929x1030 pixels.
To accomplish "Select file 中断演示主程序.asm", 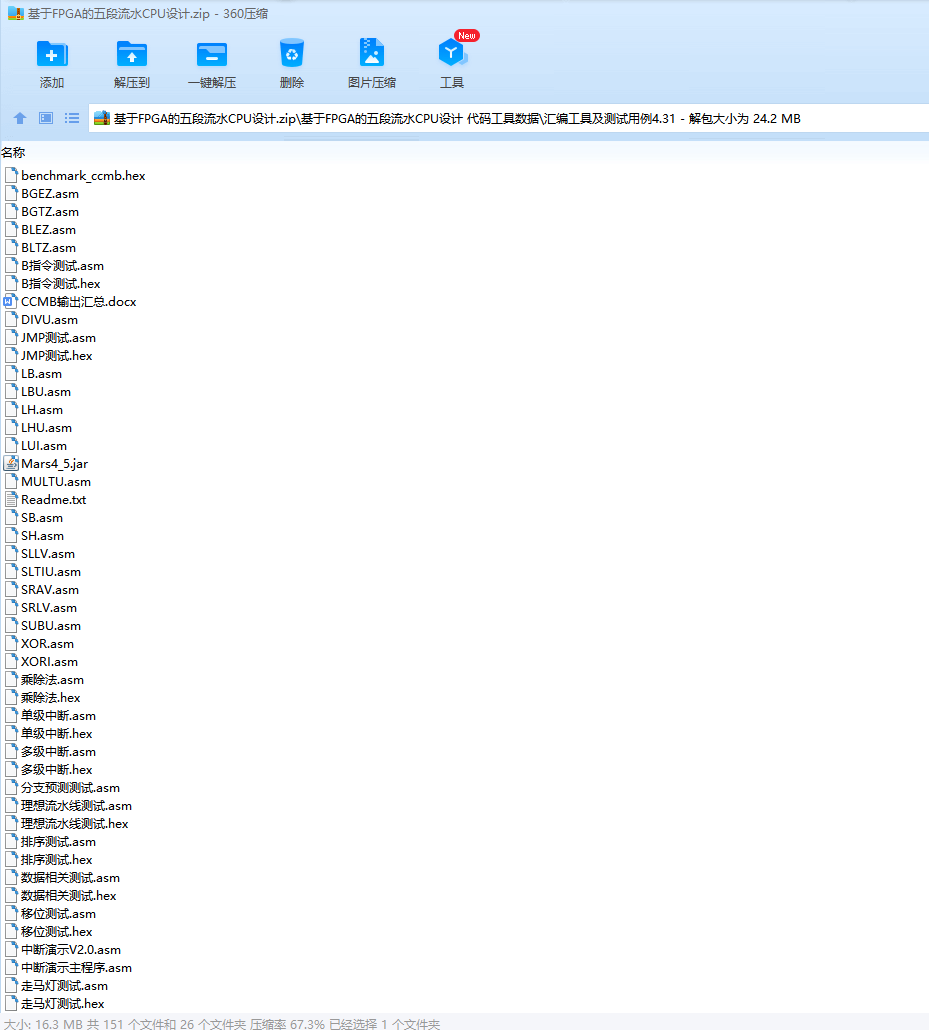I will pos(76,968).
